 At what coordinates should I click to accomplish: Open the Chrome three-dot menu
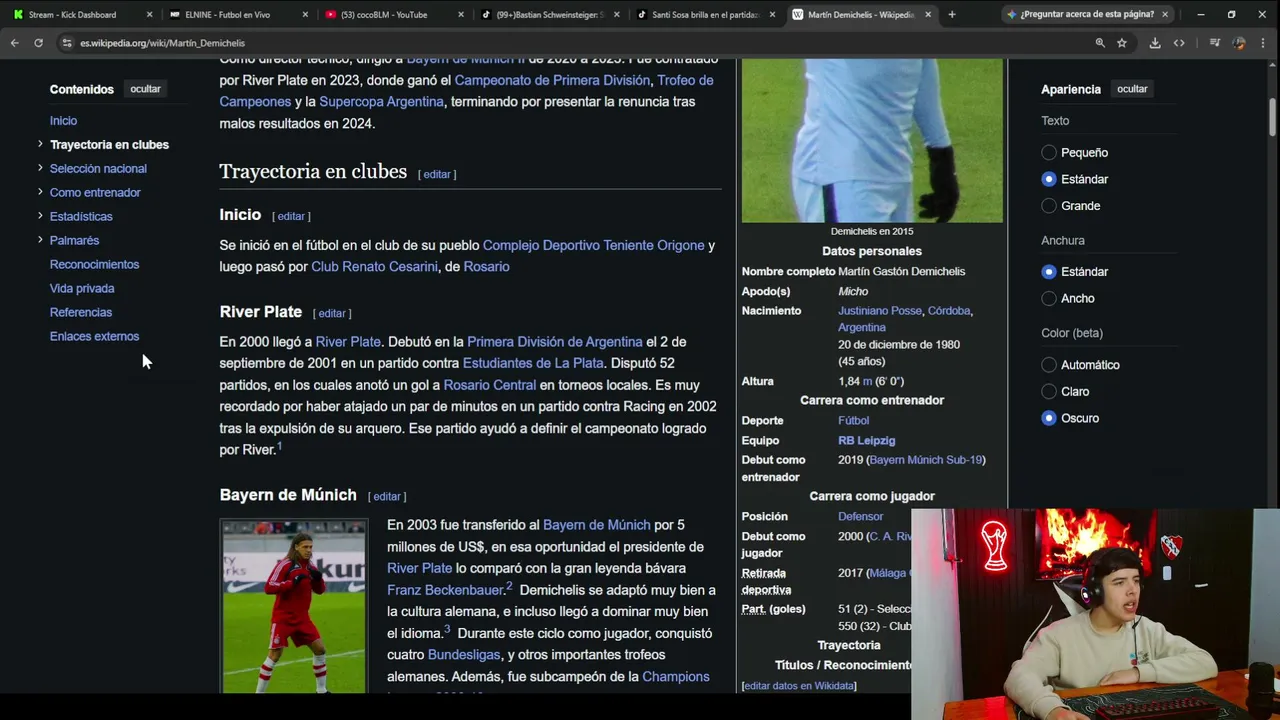(x=1263, y=43)
